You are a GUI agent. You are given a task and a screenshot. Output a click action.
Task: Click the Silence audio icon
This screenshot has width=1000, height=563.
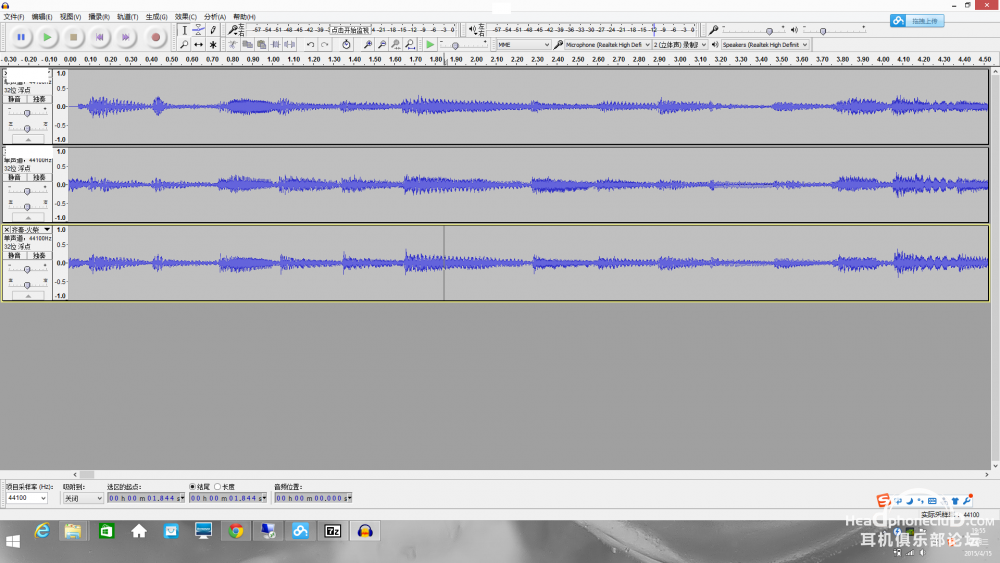point(290,45)
